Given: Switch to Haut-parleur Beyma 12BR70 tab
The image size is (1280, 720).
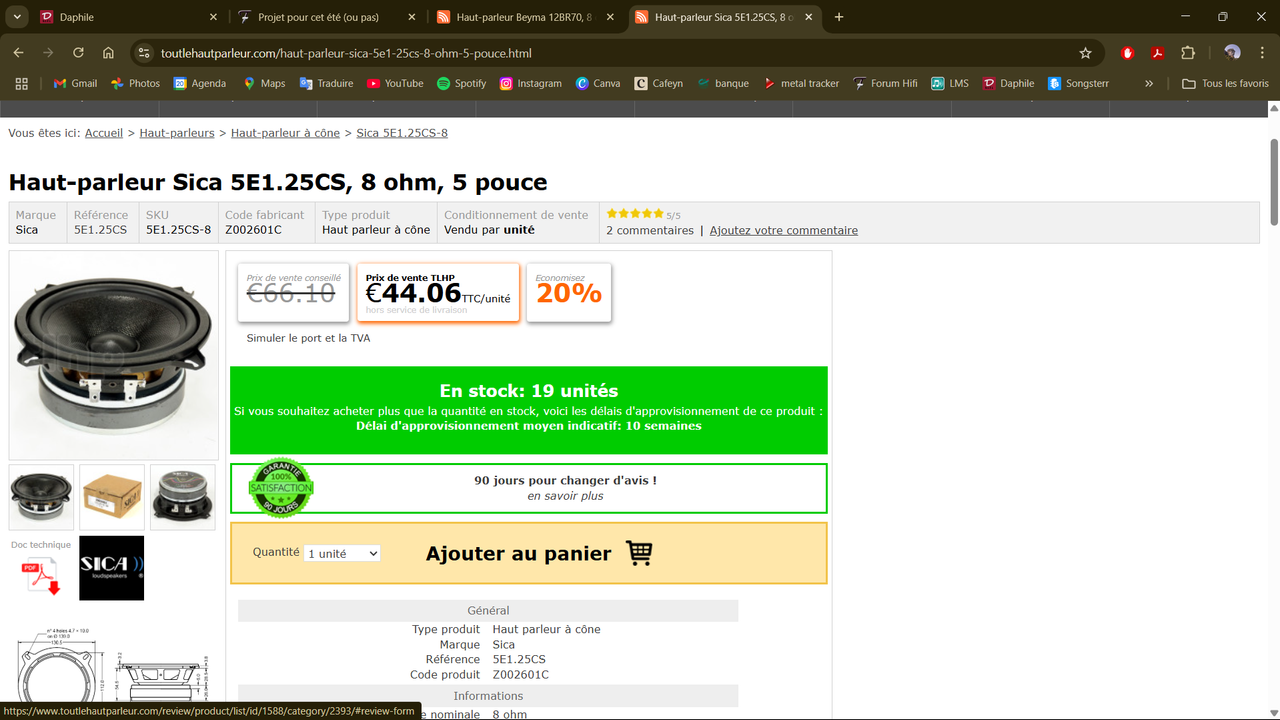Looking at the screenshot, I should coord(525,17).
